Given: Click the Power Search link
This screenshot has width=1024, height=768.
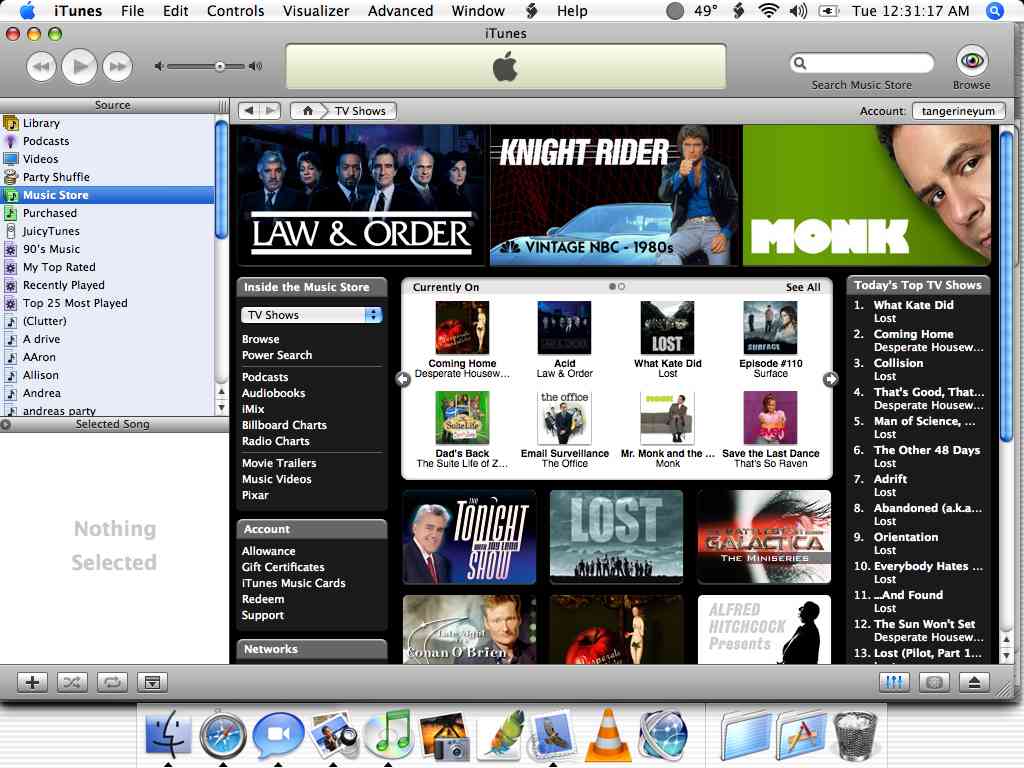Looking at the screenshot, I should (x=277, y=355).
